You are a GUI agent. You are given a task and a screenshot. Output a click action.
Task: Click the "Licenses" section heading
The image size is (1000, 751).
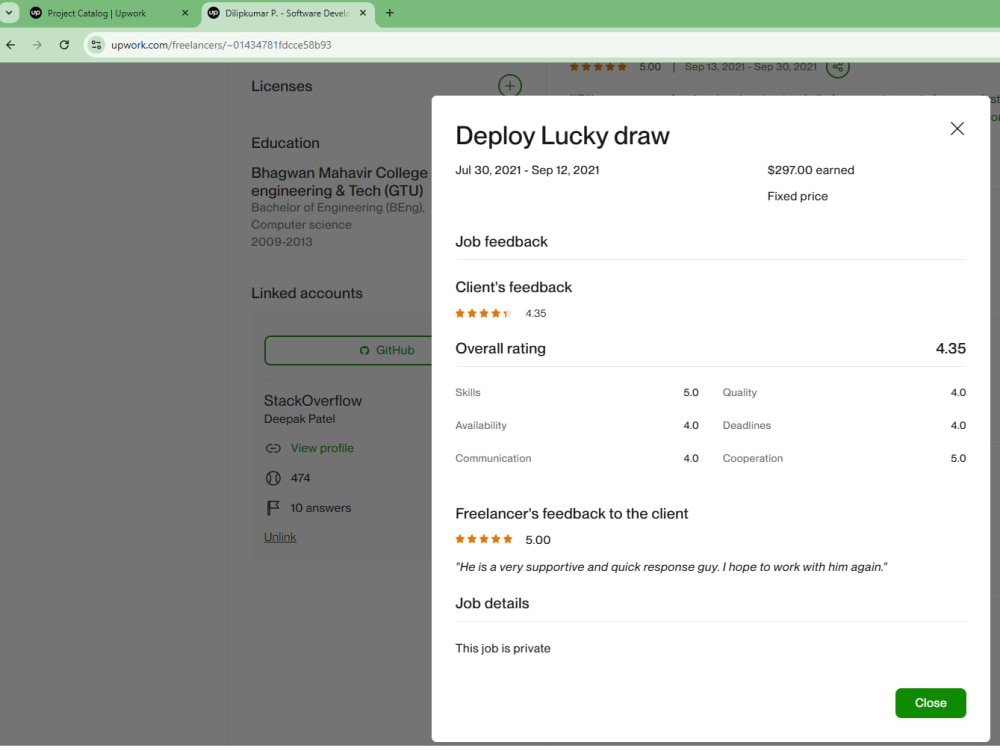(281, 86)
